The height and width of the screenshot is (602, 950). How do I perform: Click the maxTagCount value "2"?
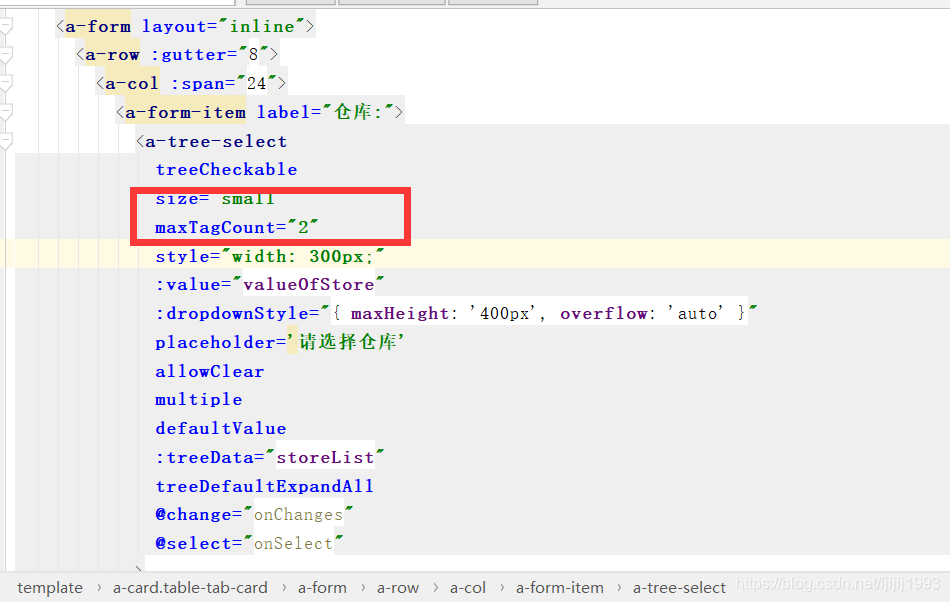[300, 227]
